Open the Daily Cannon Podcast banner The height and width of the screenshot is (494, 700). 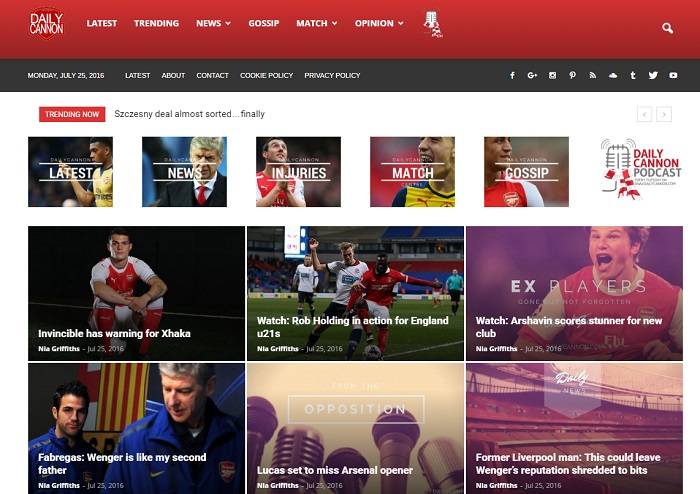[x=641, y=169]
